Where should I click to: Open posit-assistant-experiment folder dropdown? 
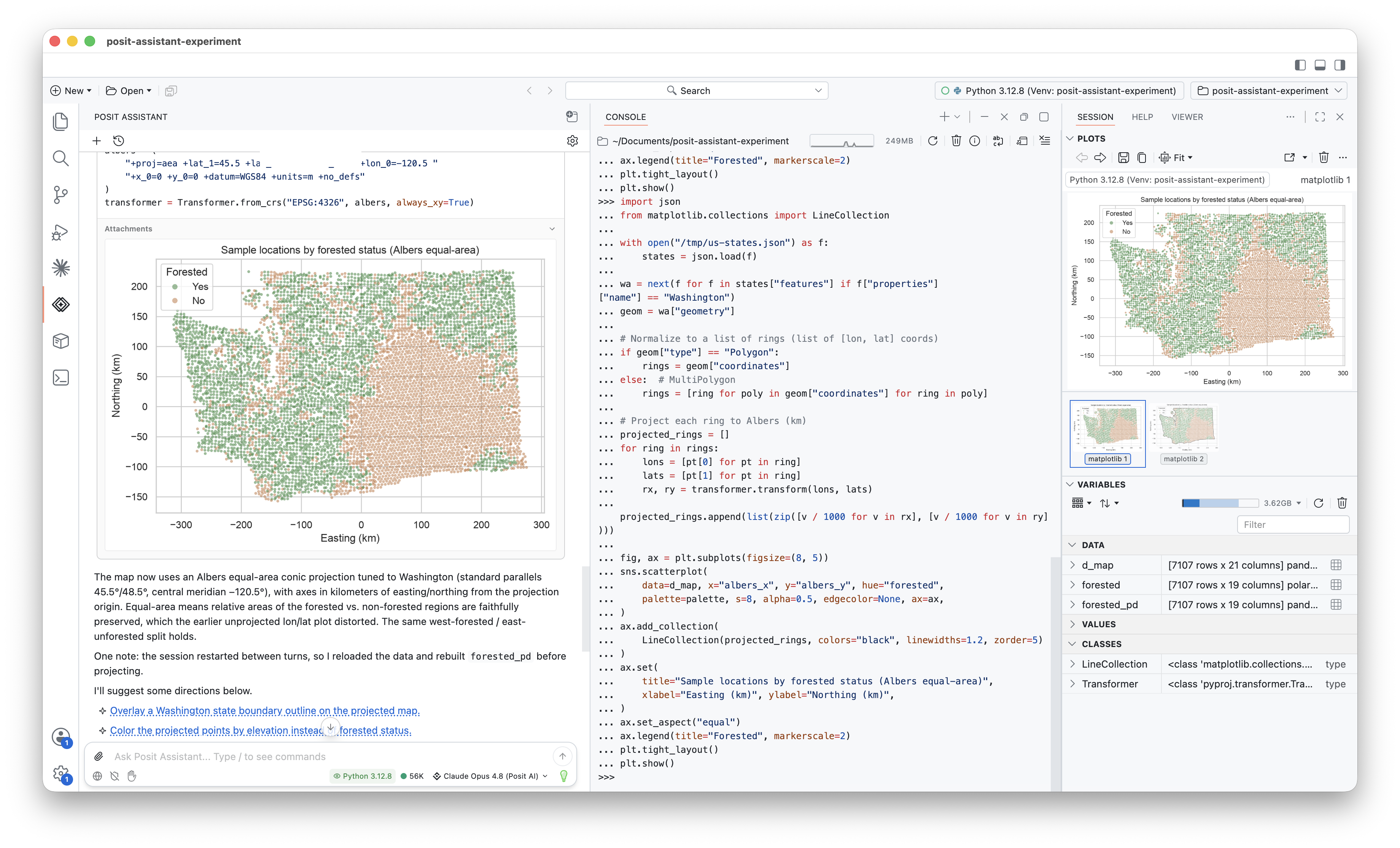(x=1269, y=90)
